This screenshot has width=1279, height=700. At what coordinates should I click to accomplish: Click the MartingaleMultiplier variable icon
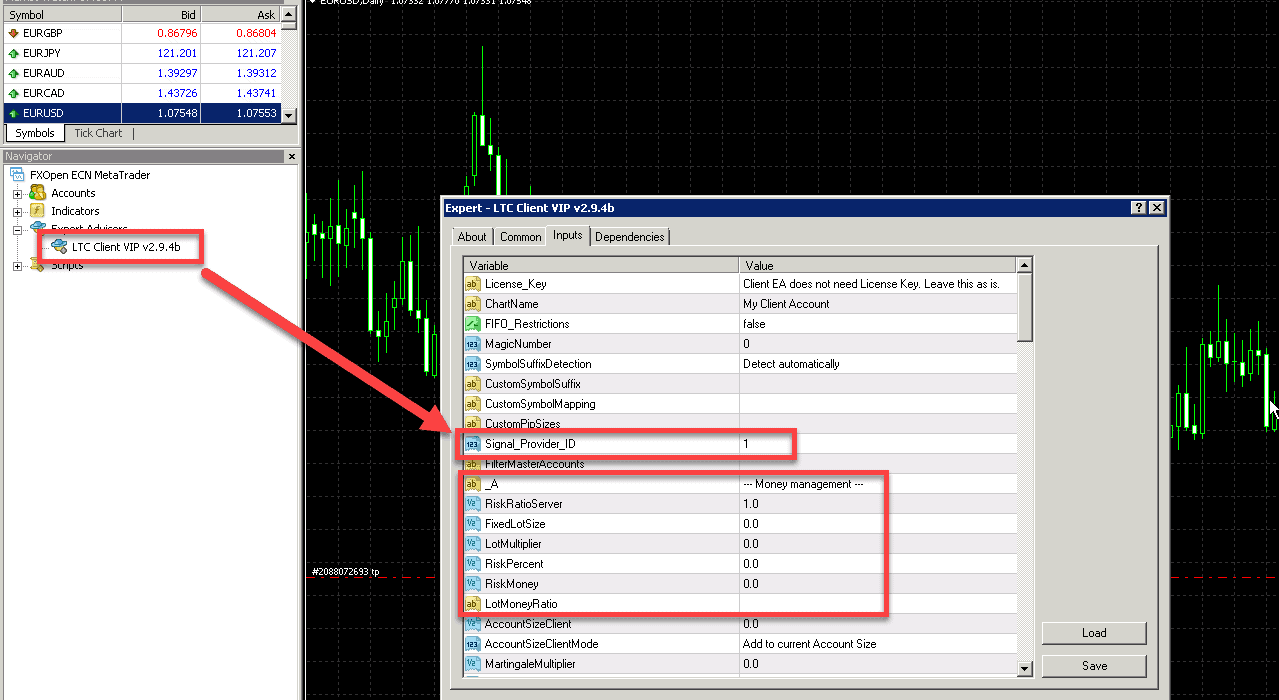pos(473,664)
